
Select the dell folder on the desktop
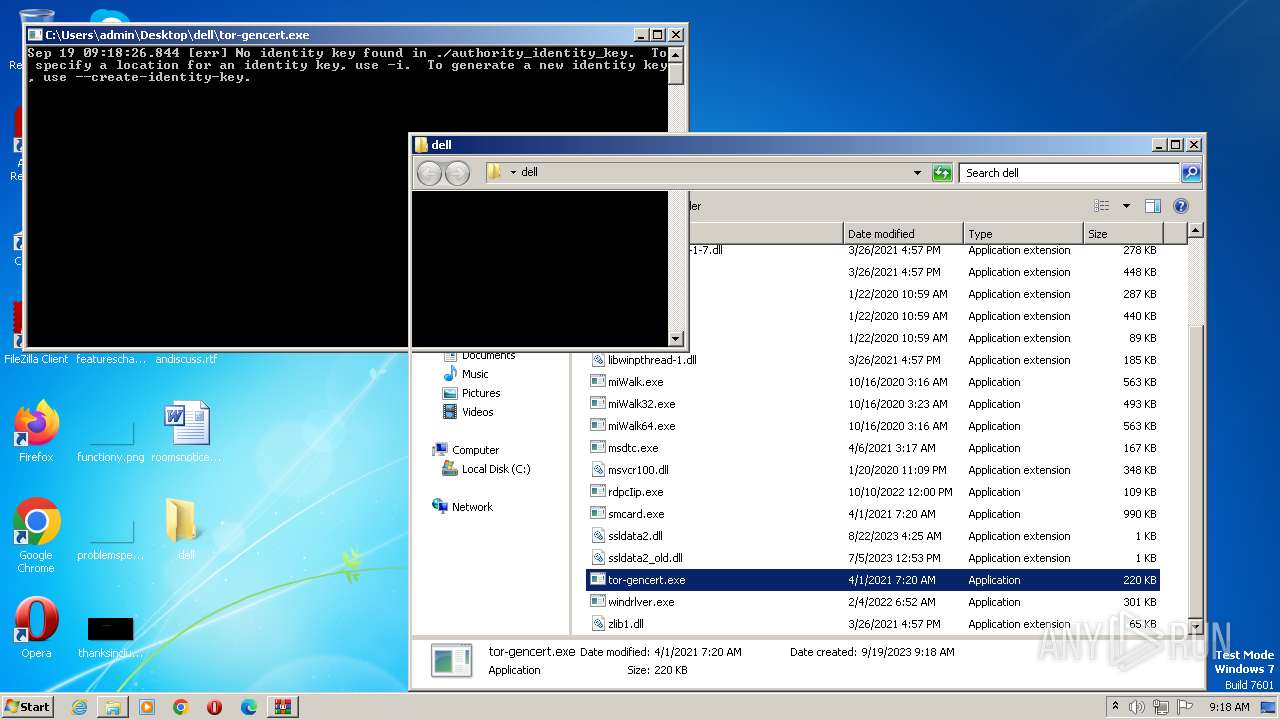click(x=186, y=529)
